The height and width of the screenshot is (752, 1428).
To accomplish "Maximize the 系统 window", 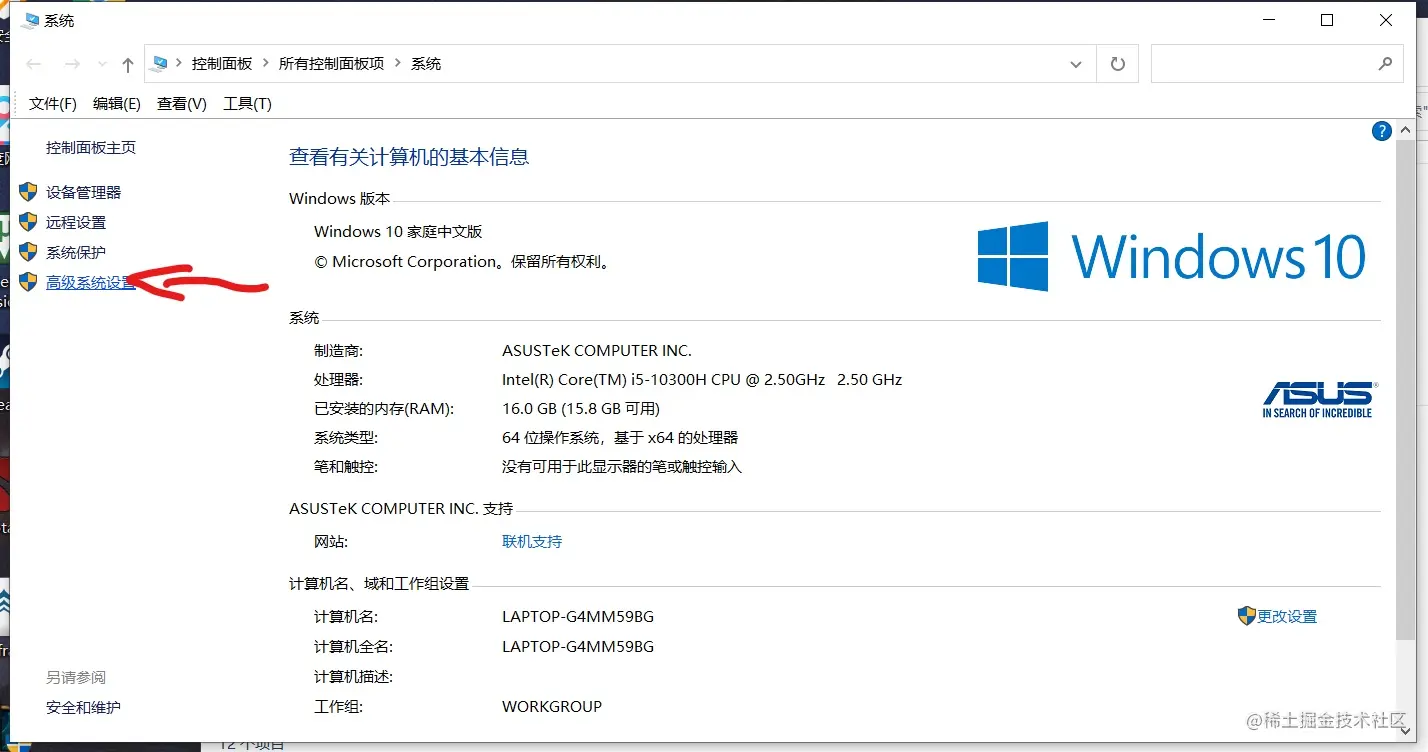I will pyautogui.click(x=1327, y=20).
